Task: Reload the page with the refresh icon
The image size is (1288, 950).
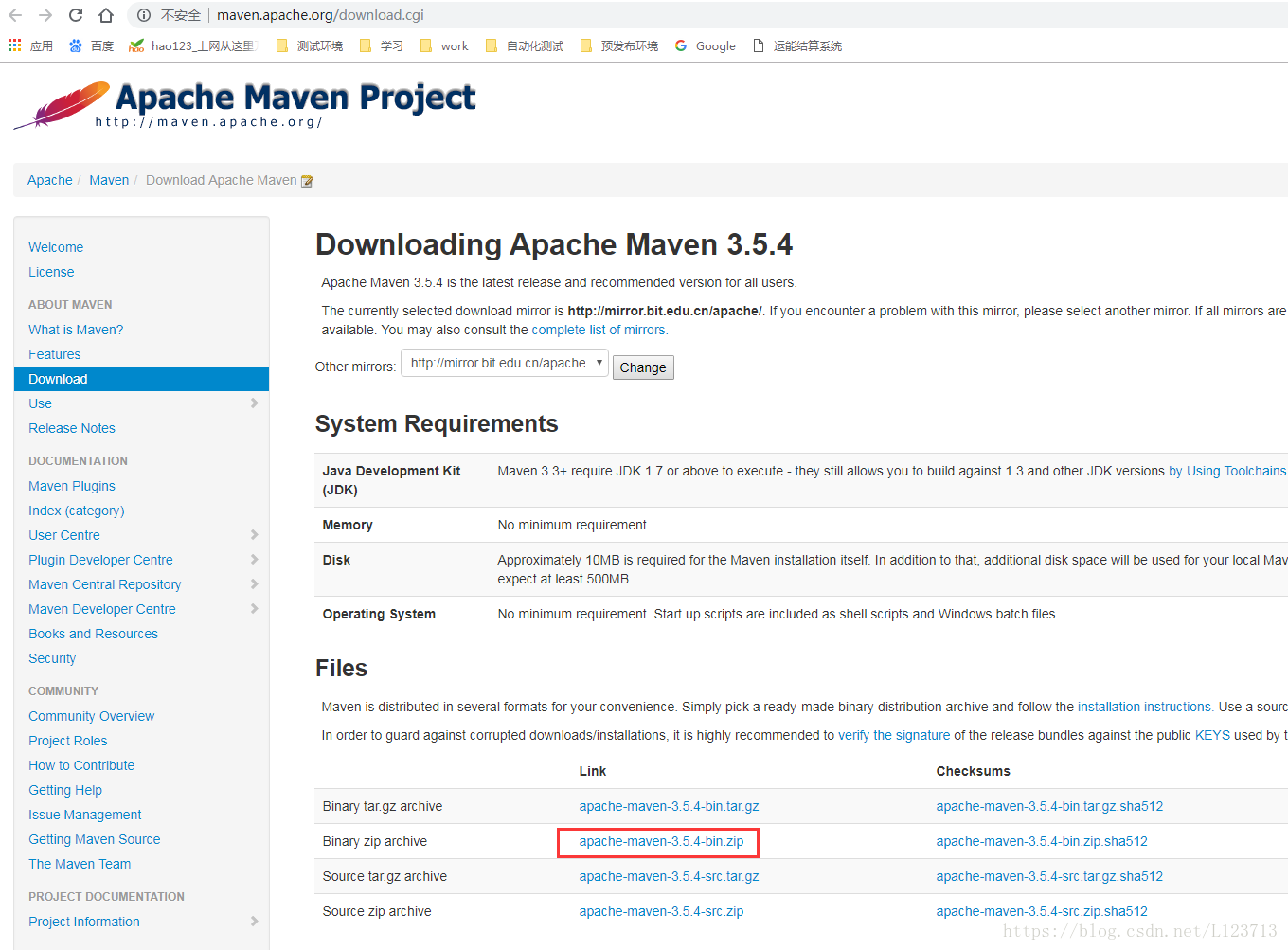Action: click(76, 15)
